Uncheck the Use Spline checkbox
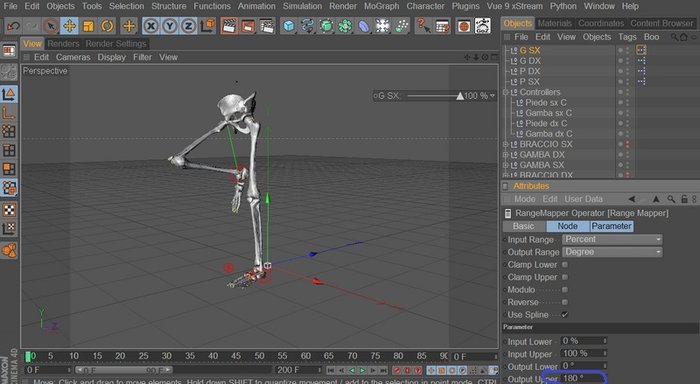The image size is (700, 384). coord(565,314)
